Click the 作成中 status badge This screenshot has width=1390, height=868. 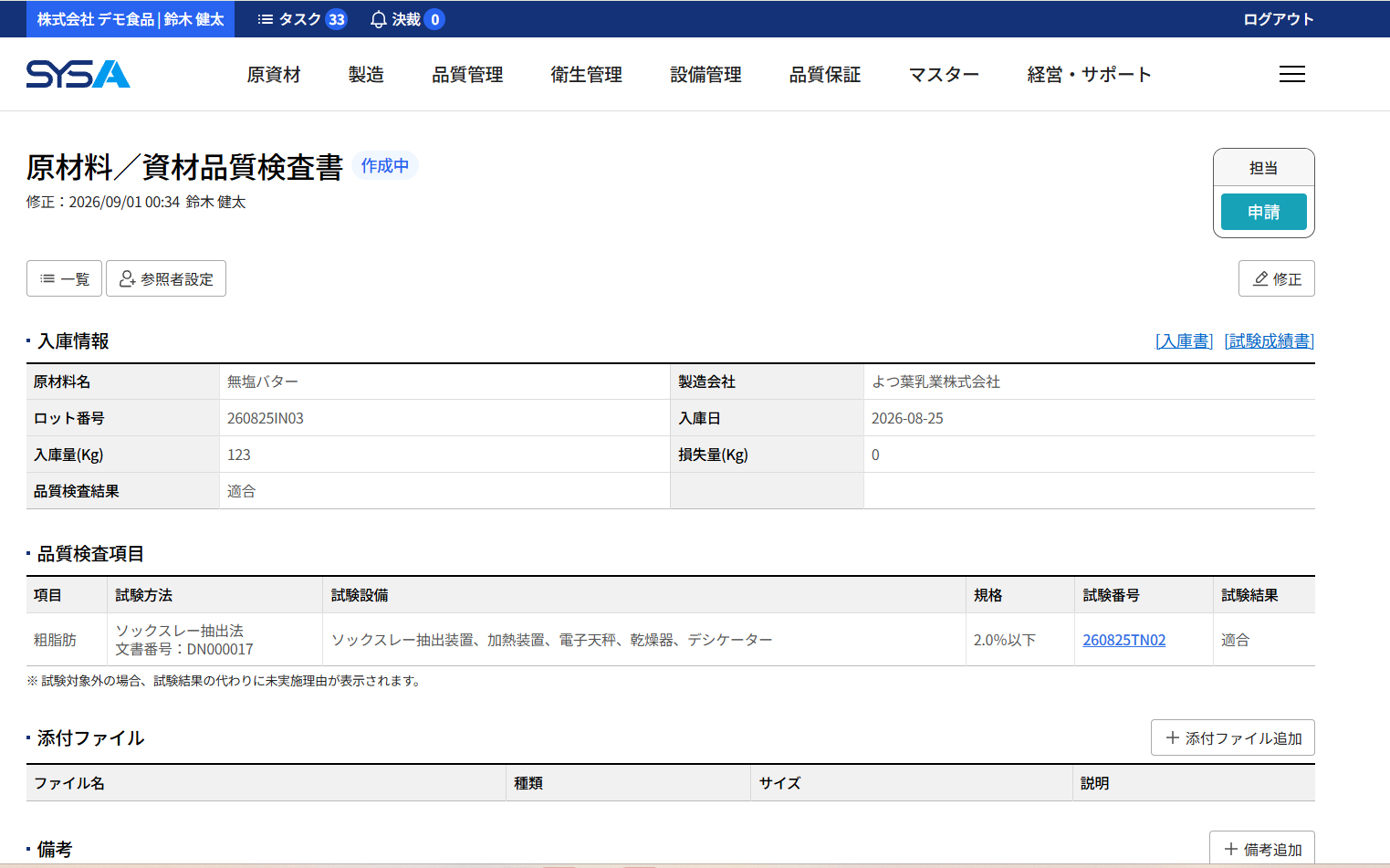385,165
